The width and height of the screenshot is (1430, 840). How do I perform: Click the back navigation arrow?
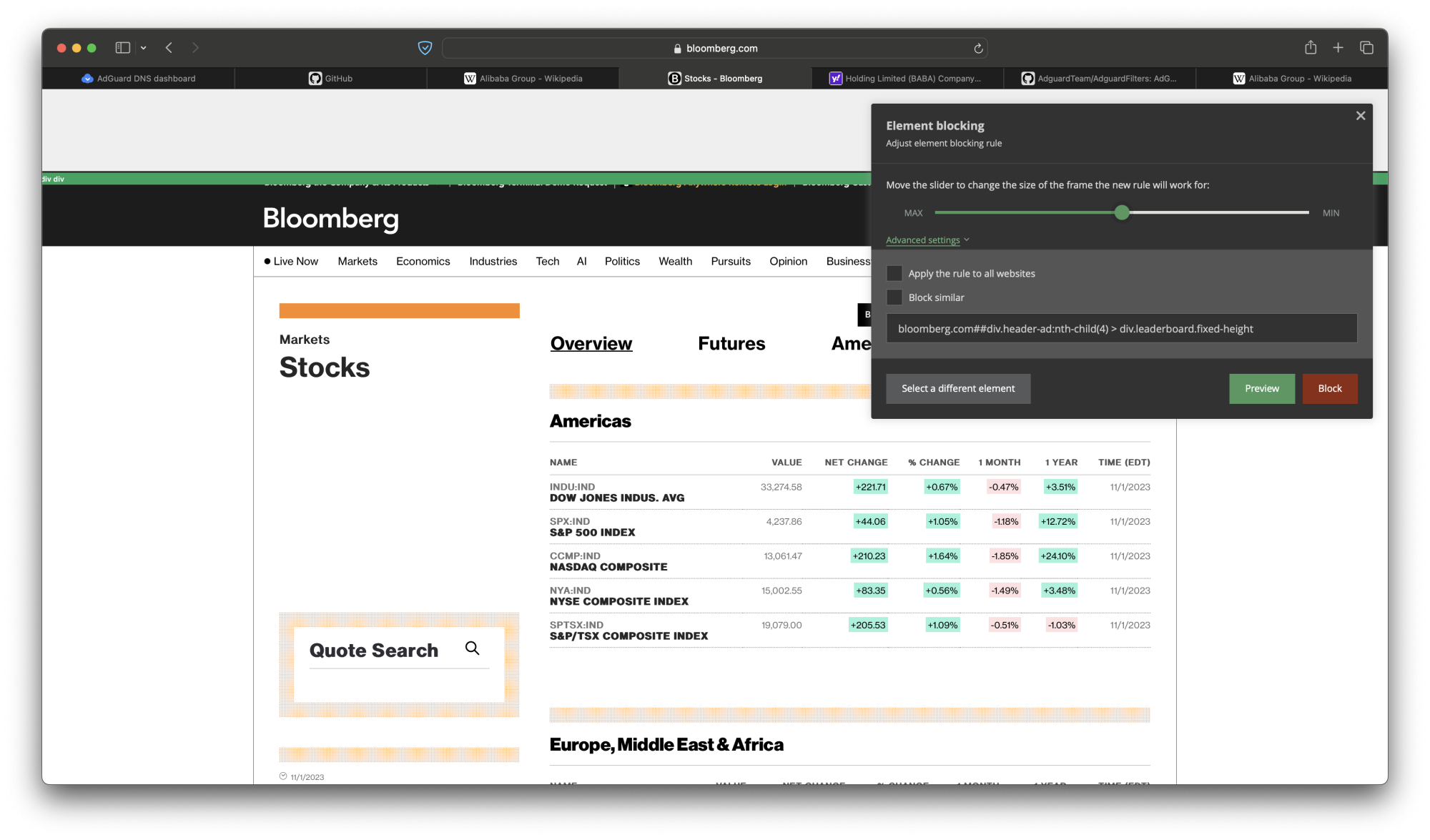169,47
